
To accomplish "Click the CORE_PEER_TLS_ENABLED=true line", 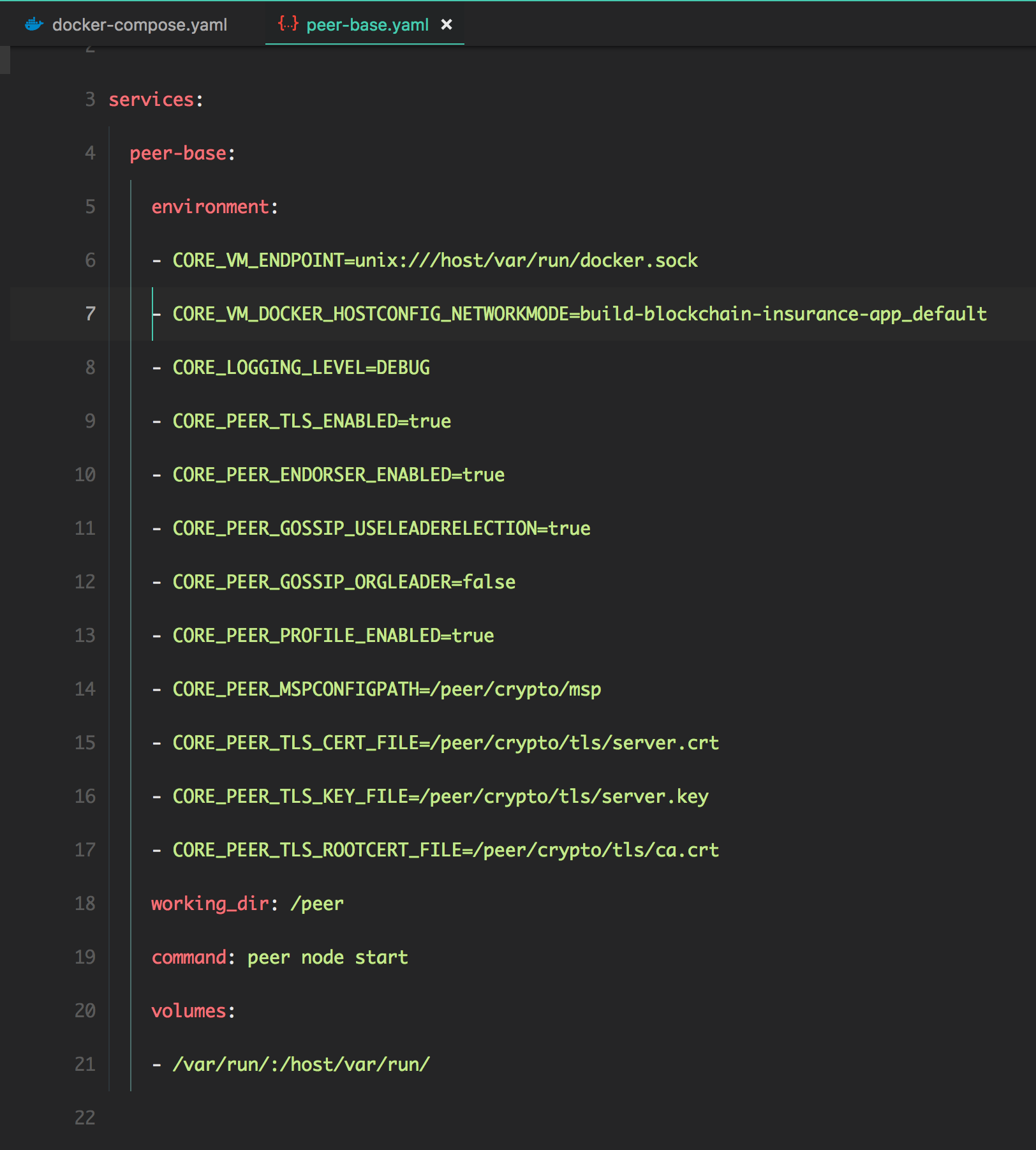I will (x=312, y=421).
